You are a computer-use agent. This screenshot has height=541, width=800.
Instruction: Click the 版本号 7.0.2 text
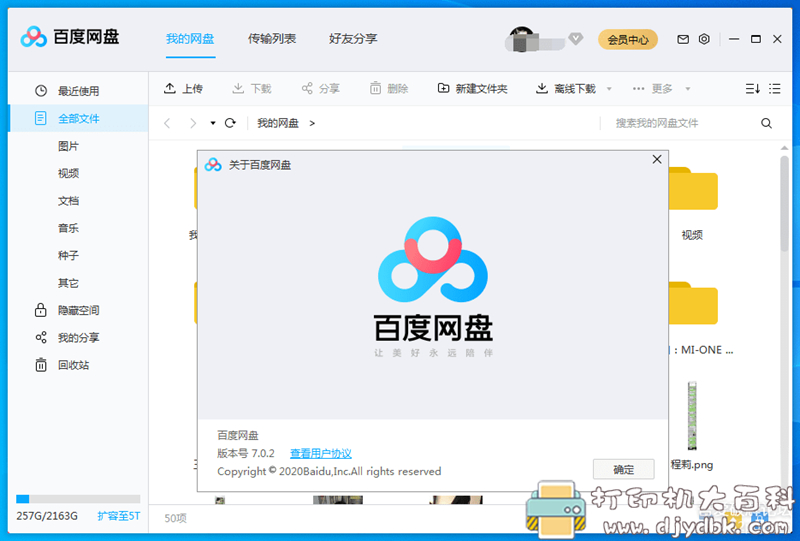(x=245, y=453)
